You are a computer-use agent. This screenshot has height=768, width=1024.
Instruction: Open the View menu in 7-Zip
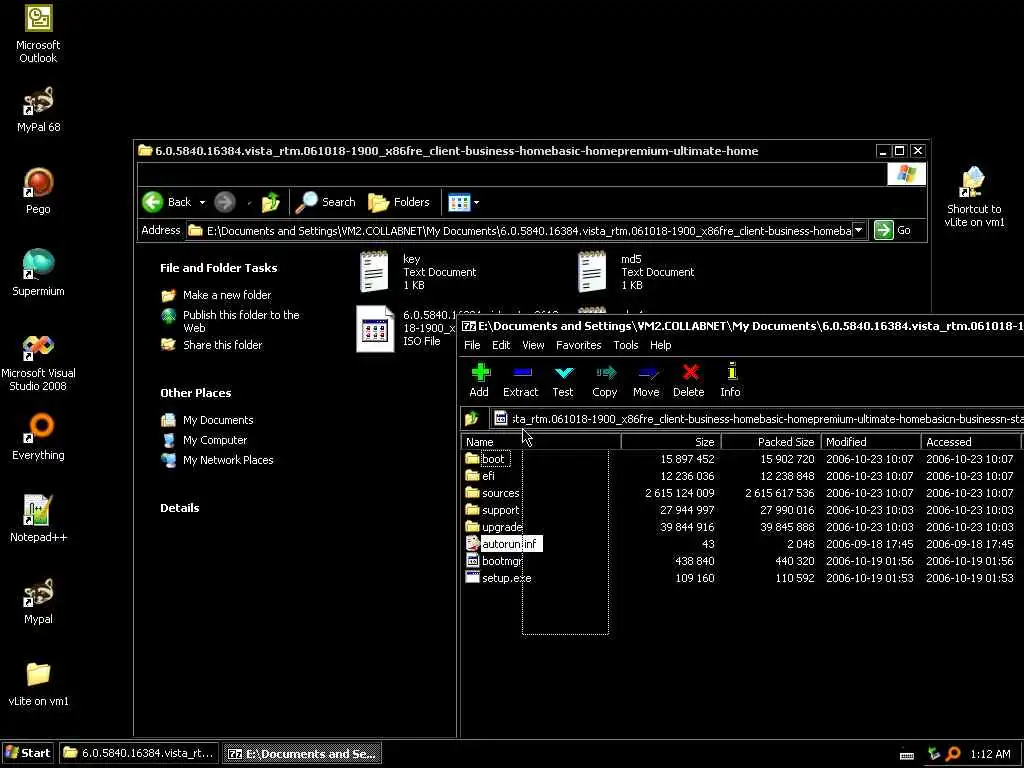tap(533, 345)
